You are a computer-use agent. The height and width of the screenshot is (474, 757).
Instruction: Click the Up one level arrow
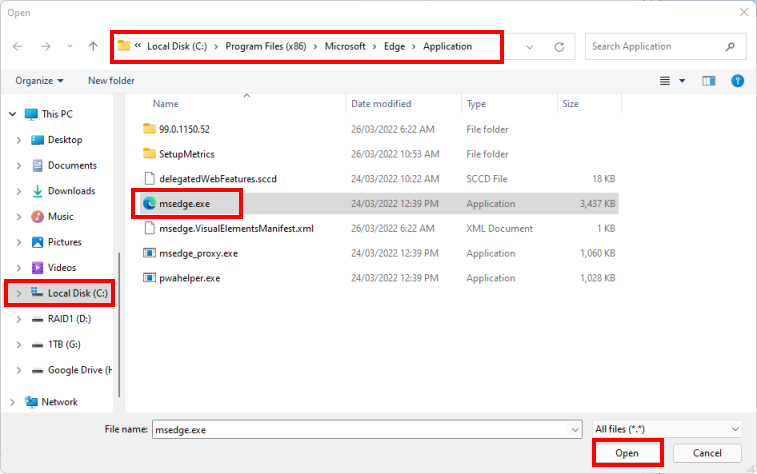[x=93, y=47]
